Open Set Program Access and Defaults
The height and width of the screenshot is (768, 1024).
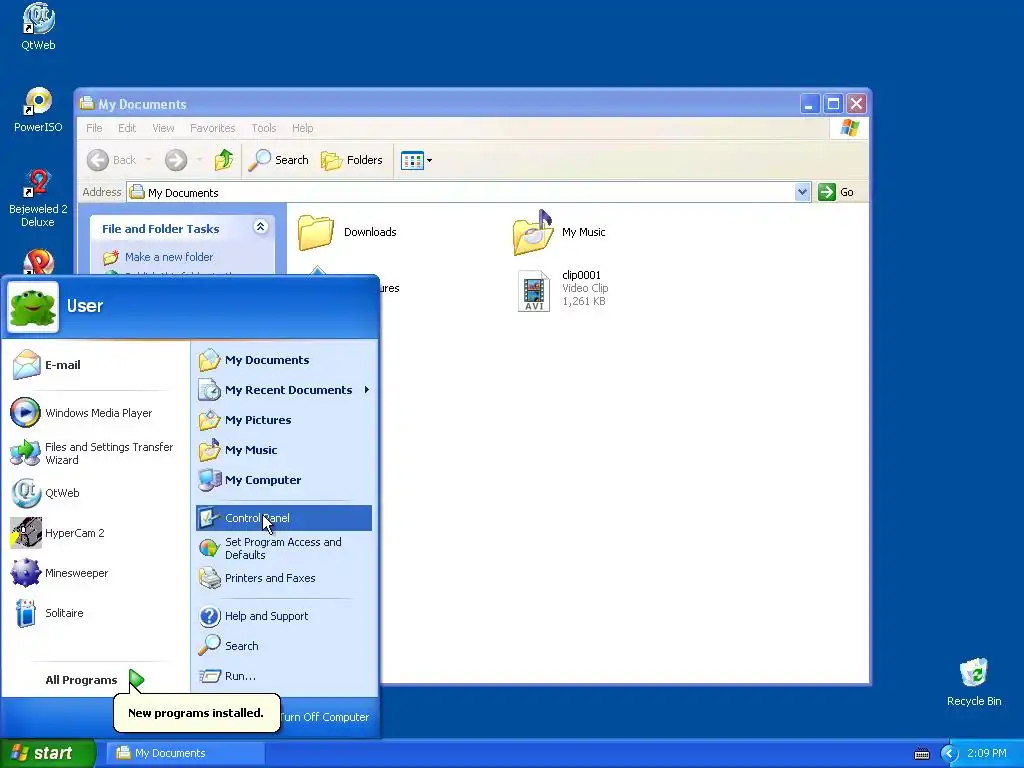(283, 549)
